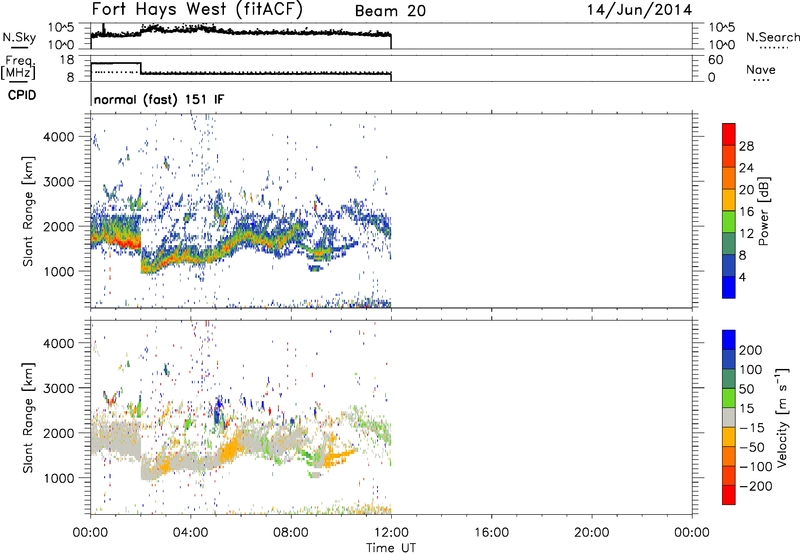The height and width of the screenshot is (554, 800).
Task: Pick Velocity colorbar segment between 100 and 200
Action: coord(729,359)
